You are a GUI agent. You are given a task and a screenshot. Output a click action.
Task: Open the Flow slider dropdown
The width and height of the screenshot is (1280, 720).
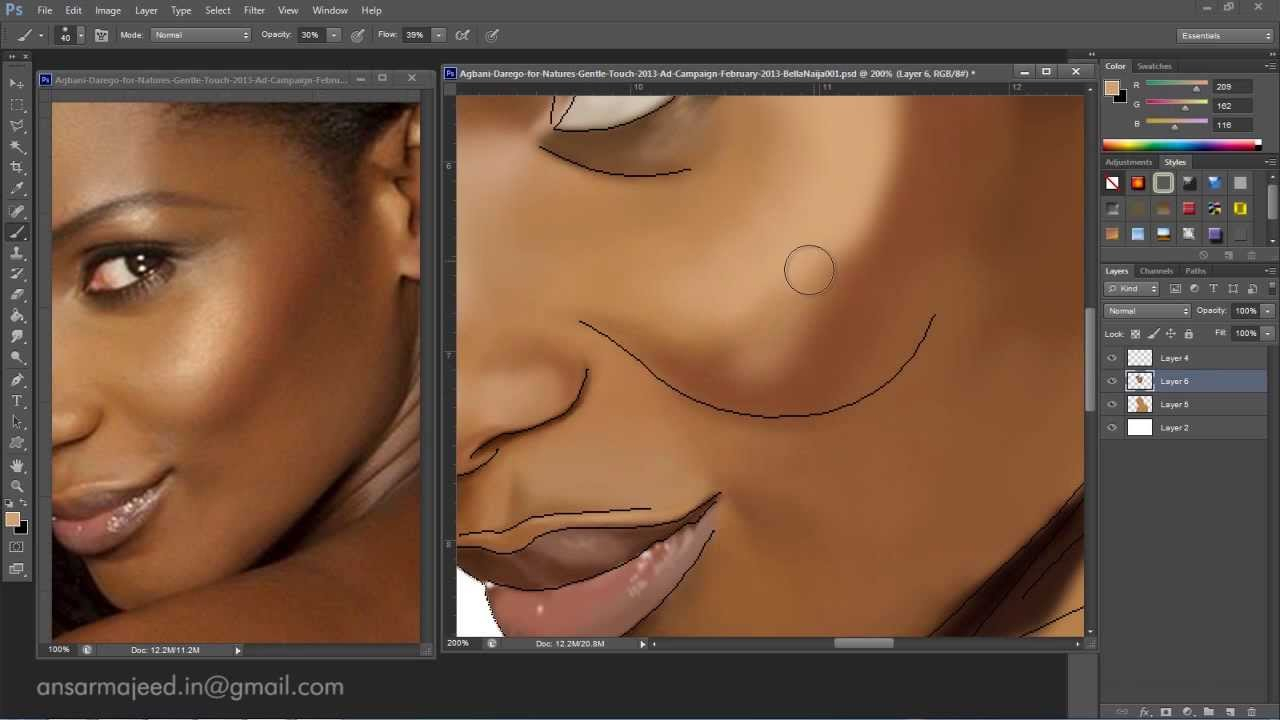pos(438,35)
